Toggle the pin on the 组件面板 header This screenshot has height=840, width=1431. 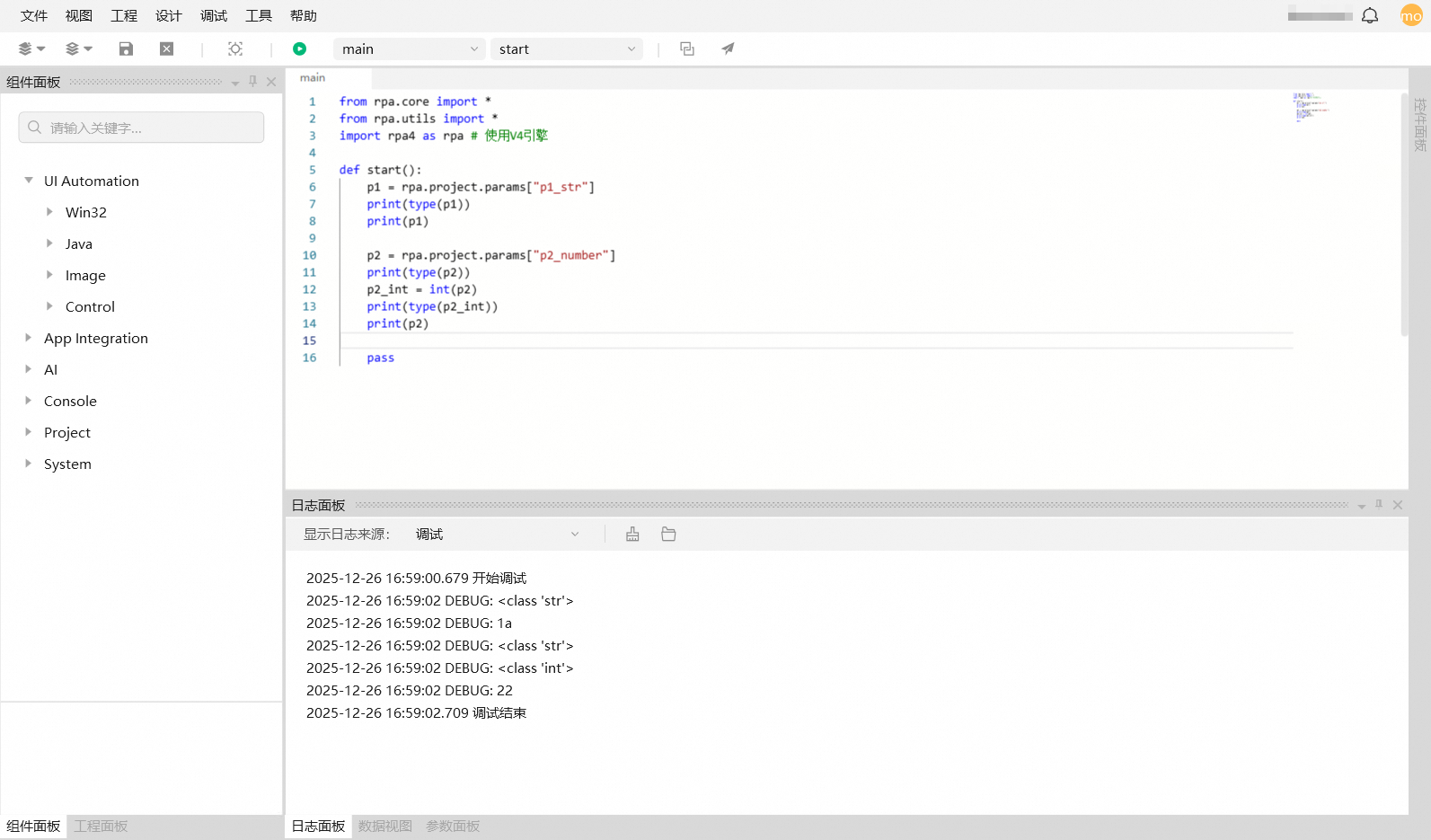253,82
